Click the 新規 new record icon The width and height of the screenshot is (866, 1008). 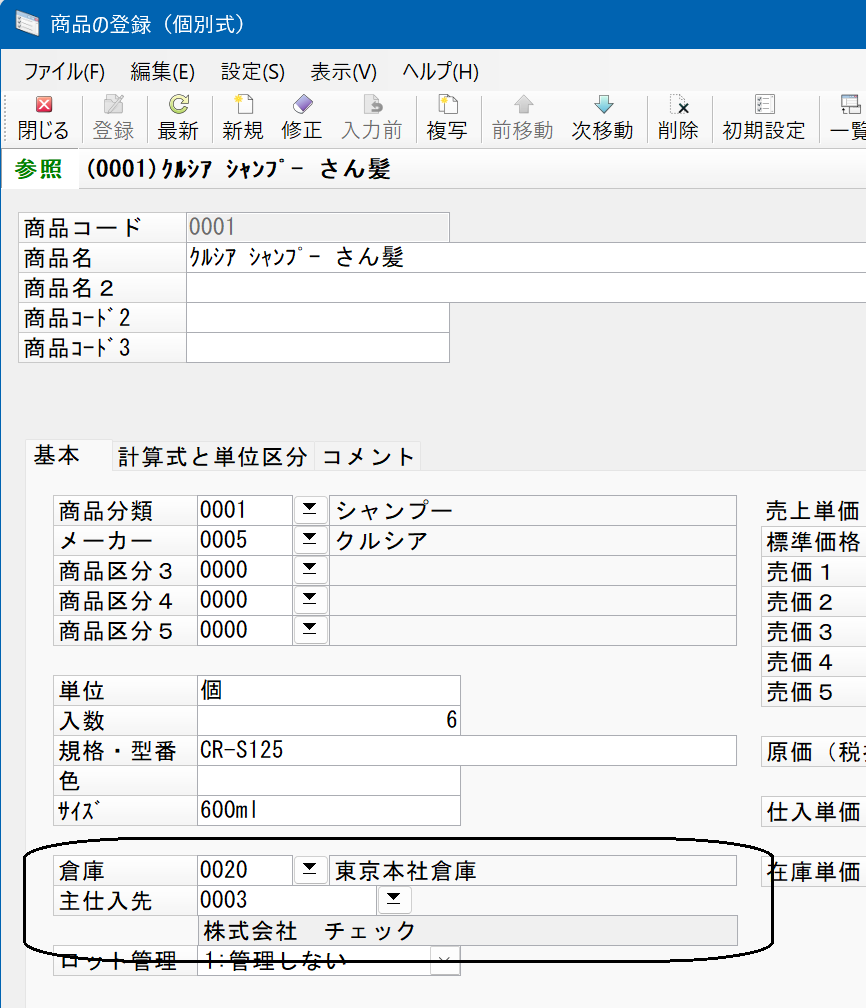243,104
